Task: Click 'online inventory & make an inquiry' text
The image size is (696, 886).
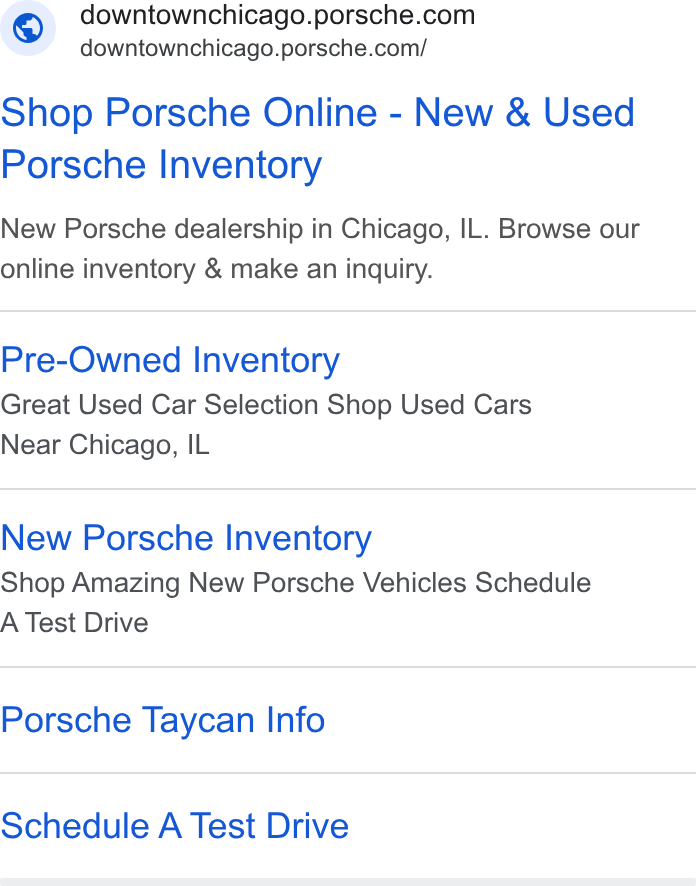Action: point(216,269)
